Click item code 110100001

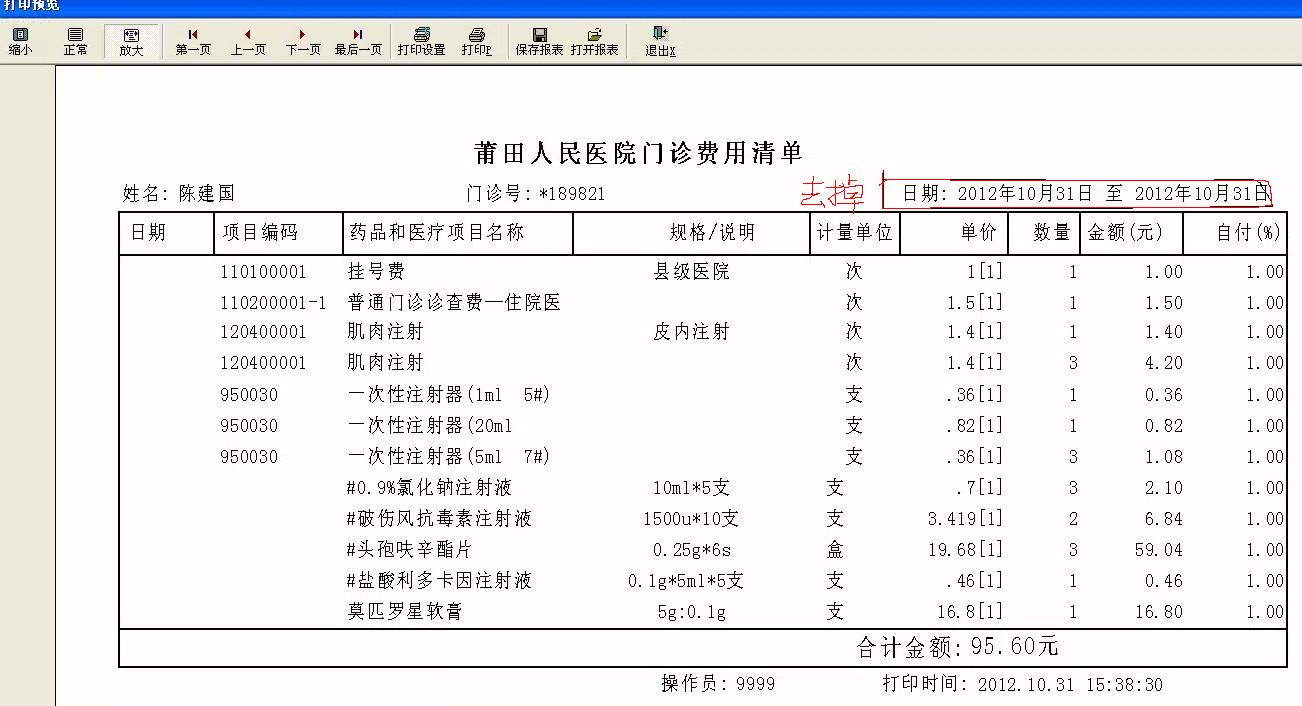[x=263, y=272]
